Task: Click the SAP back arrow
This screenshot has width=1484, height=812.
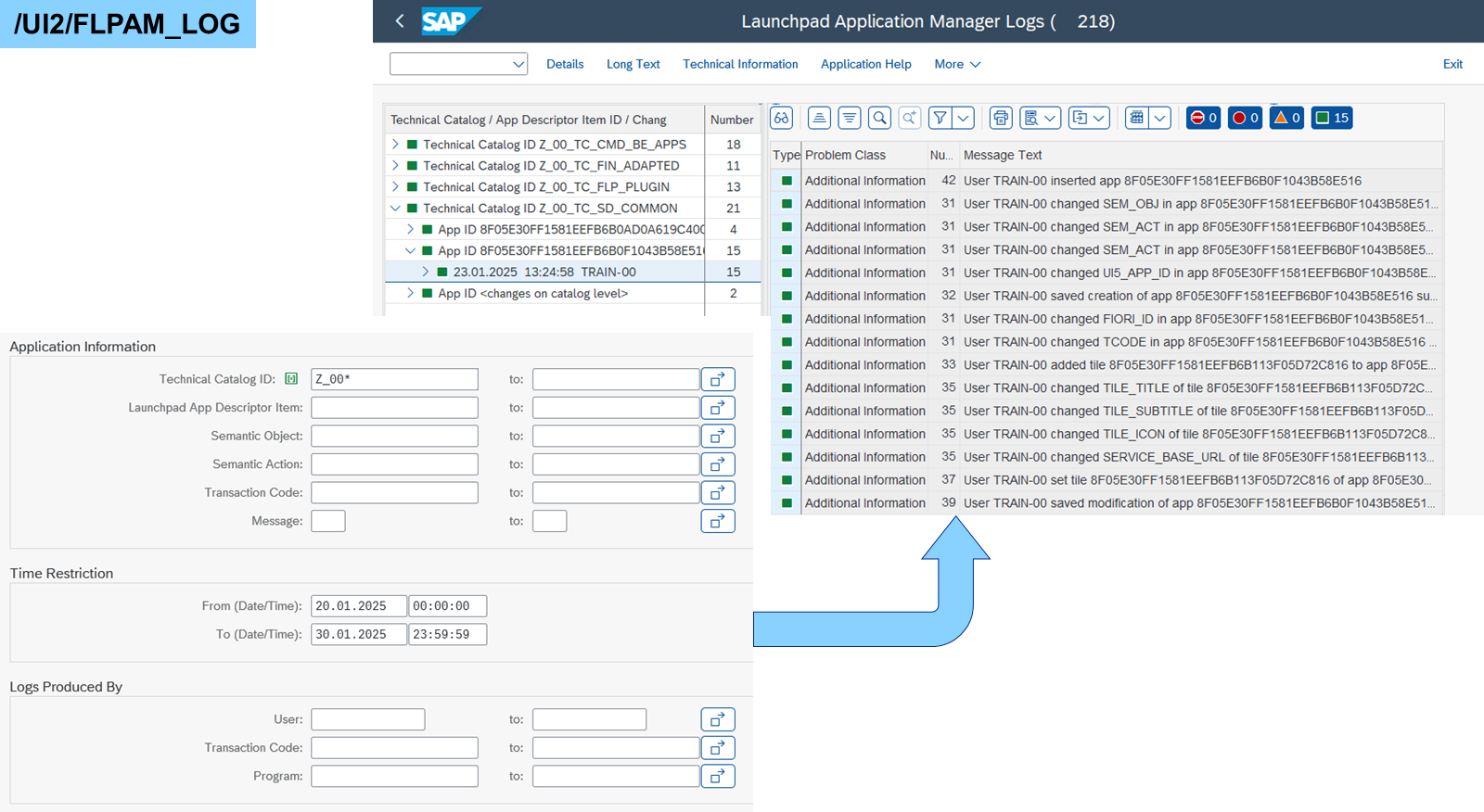Action: [400, 20]
